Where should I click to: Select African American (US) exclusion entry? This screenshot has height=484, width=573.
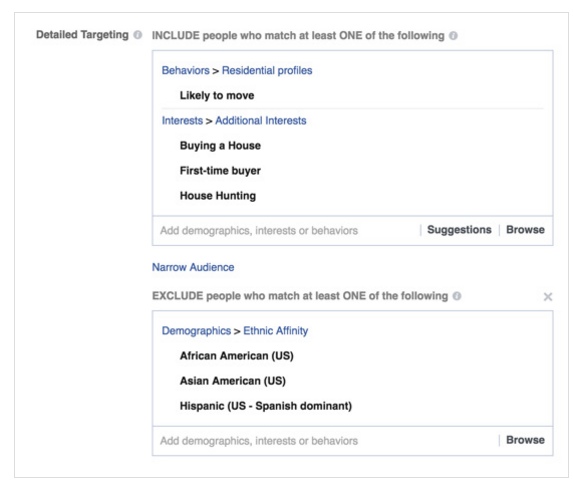coord(236,356)
